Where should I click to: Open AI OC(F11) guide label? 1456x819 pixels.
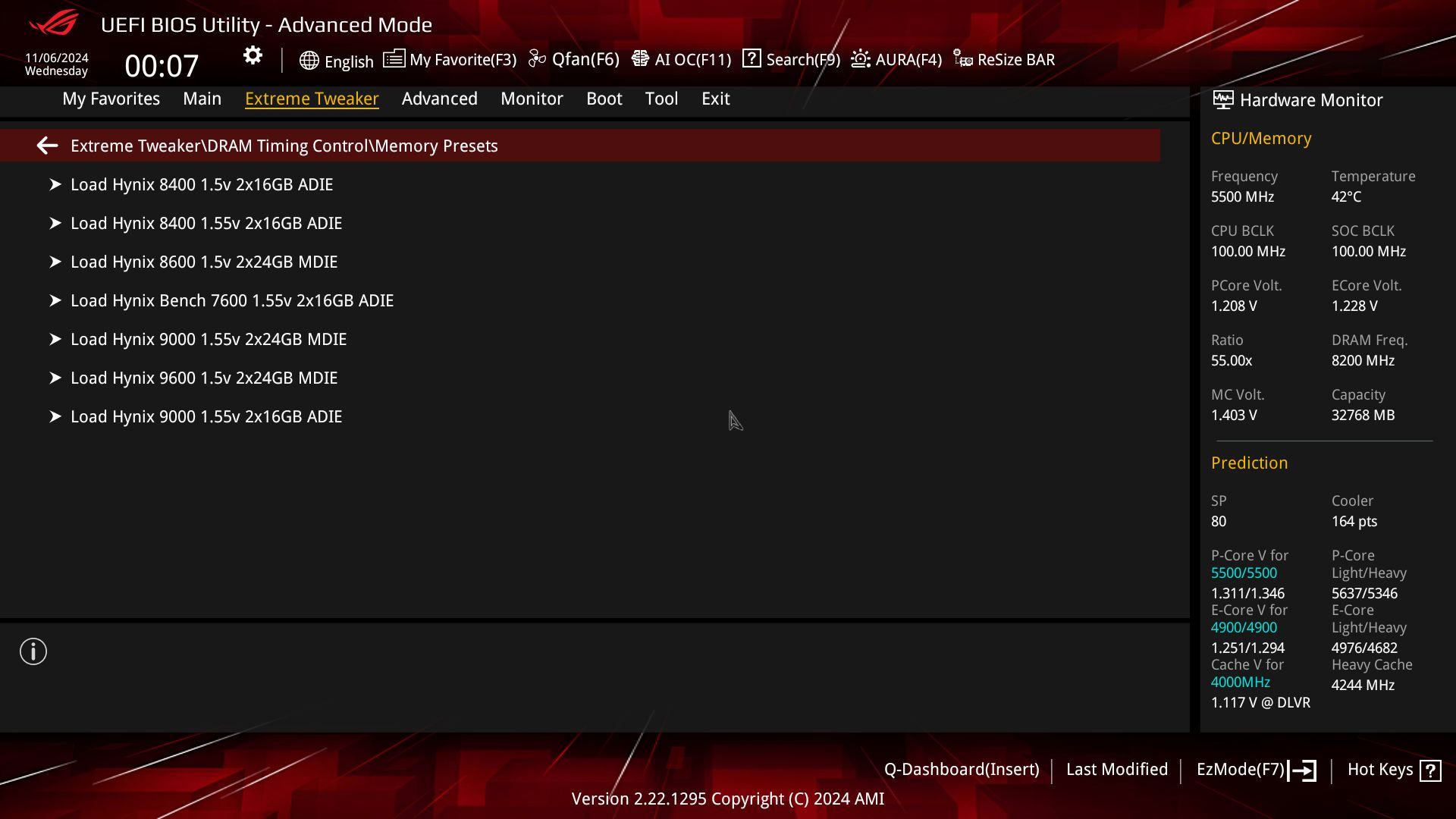tap(692, 59)
